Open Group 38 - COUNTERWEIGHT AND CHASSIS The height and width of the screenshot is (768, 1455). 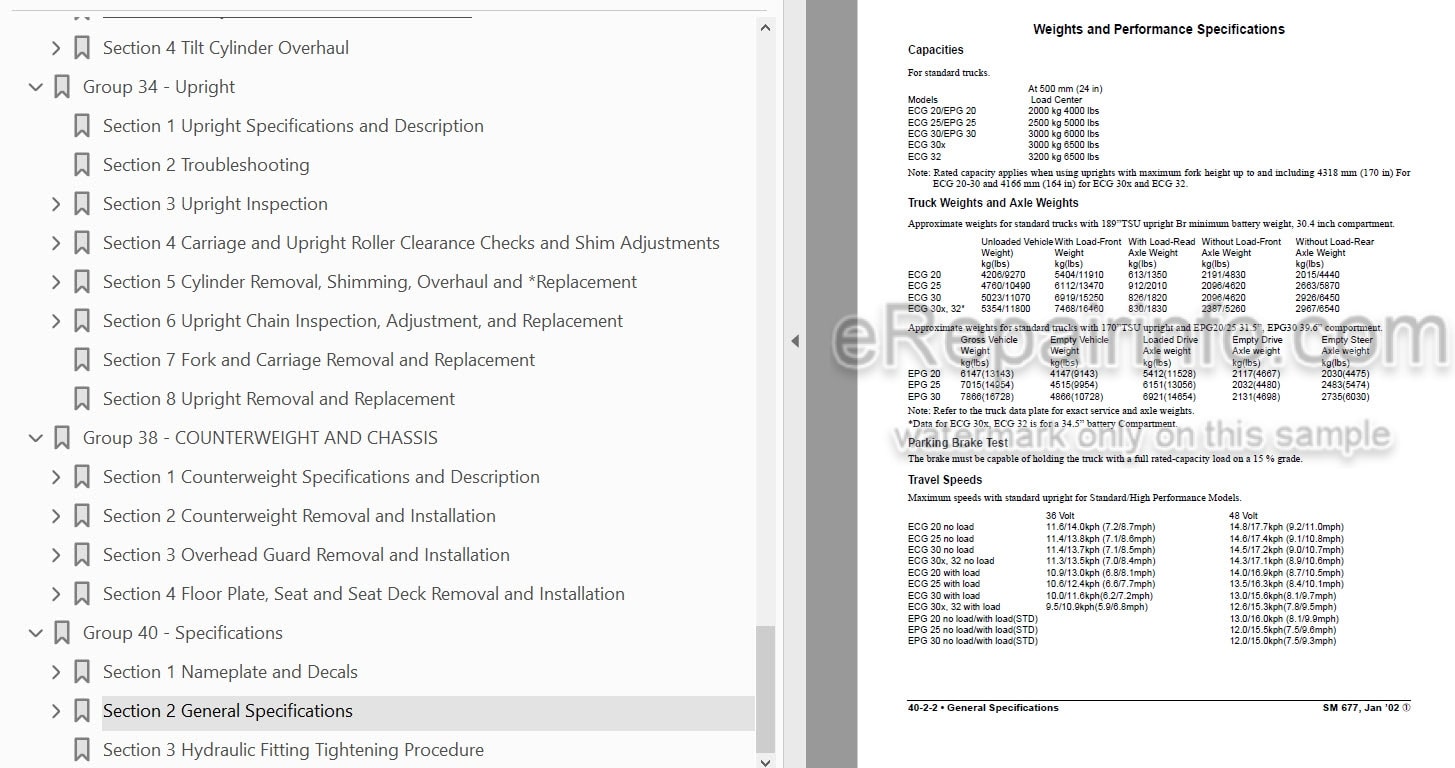pyautogui.click(x=260, y=438)
